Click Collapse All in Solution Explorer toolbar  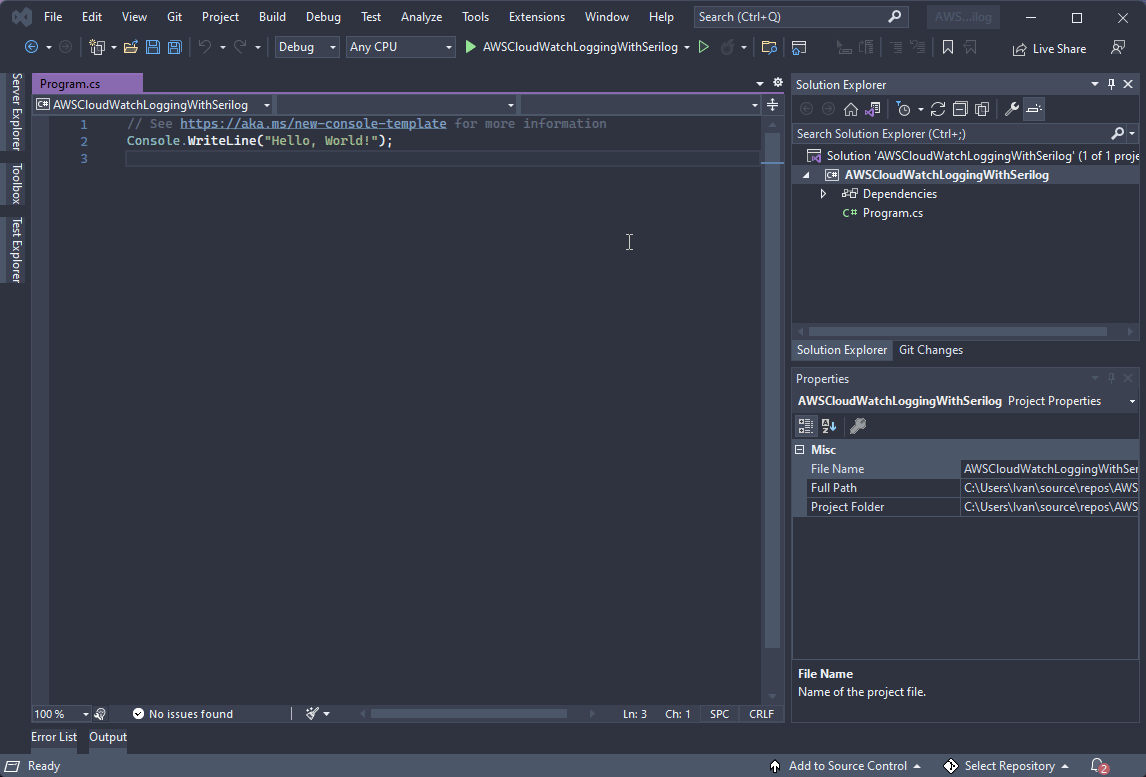click(x=960, y=109)
